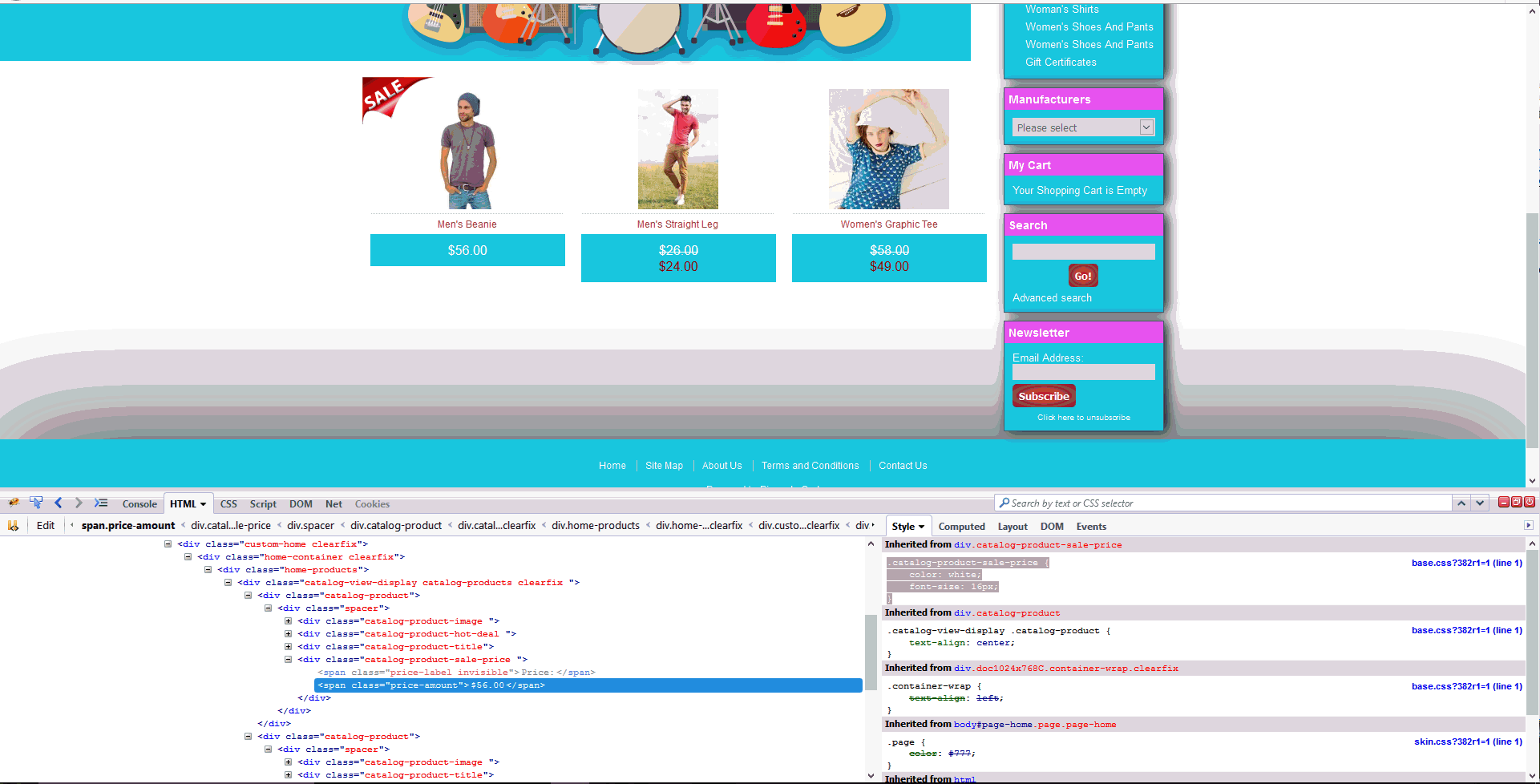Focus the site Search text field
Image resolution: width=1540 pixels, height=784 pixels.
1083,252
